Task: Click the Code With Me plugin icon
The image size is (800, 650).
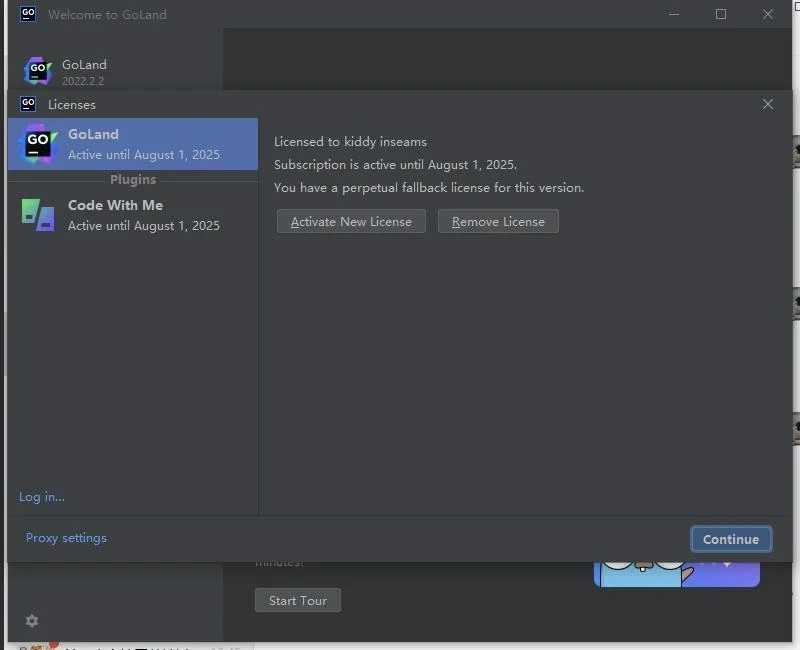Action: (x=38, y=215)
